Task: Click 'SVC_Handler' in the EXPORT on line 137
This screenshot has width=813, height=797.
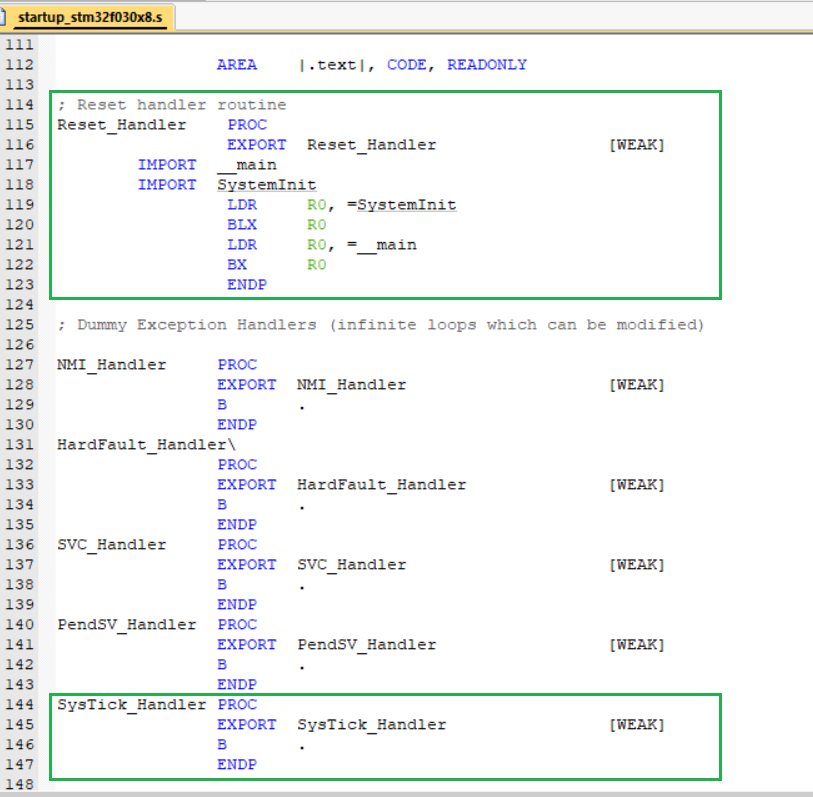Action: (x=352, y=565)
